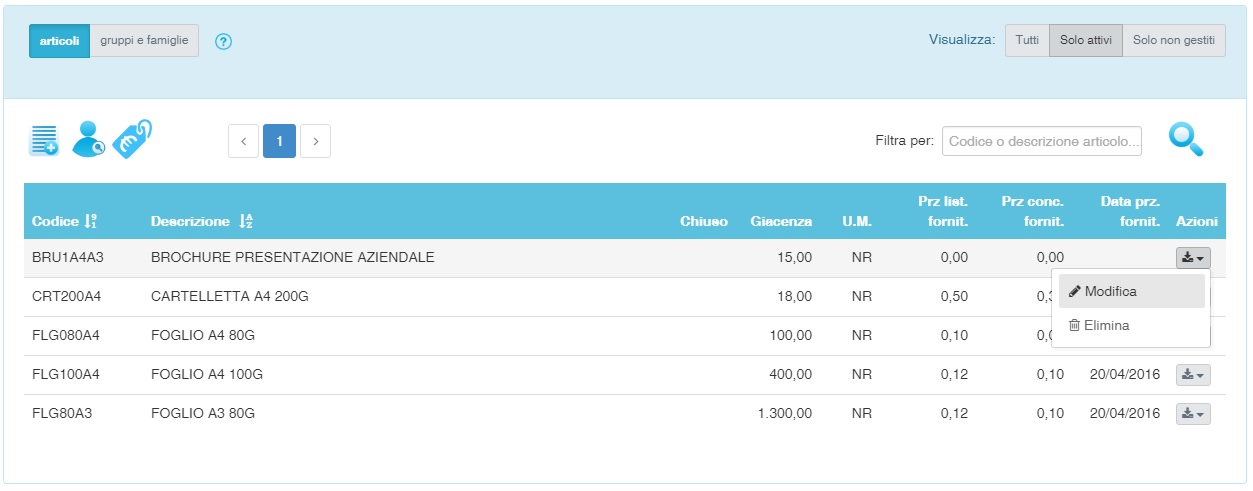Sort by Descrizione alphabetical sort icon

pos(247,221)
